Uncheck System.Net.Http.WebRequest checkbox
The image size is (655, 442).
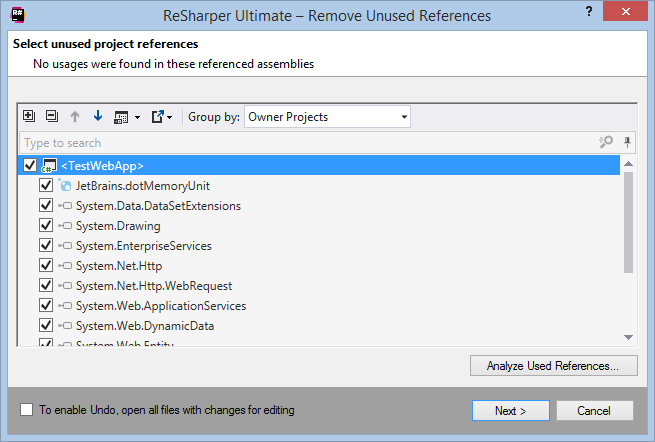click(46, 285)
